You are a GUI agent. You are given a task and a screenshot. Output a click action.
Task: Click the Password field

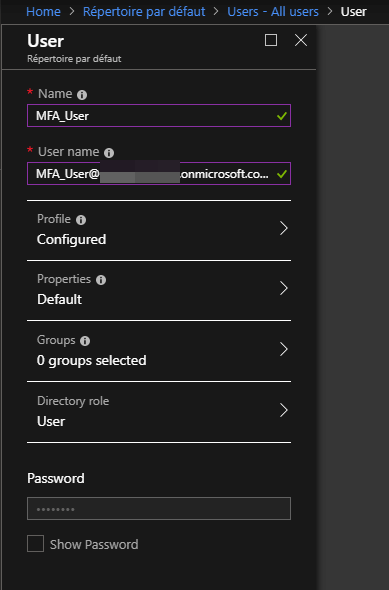coord(159,509)
